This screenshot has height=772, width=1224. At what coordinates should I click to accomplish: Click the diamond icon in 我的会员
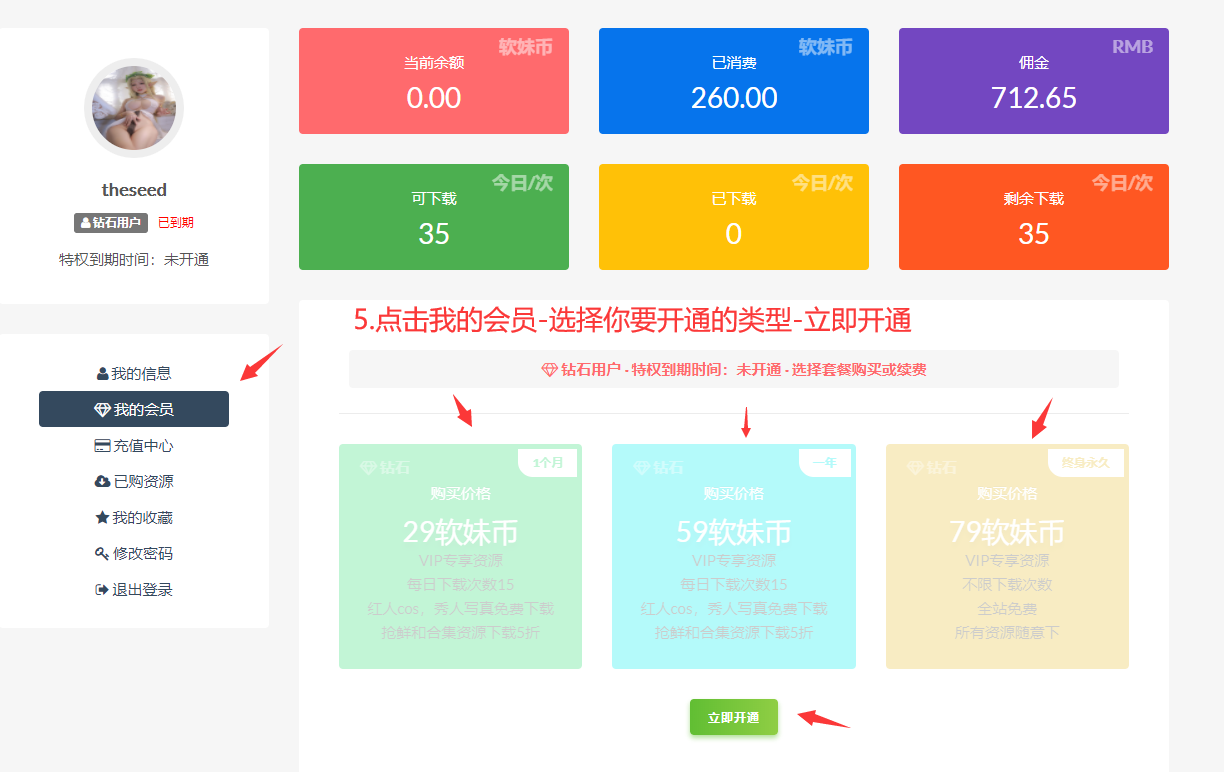(102, 410)
